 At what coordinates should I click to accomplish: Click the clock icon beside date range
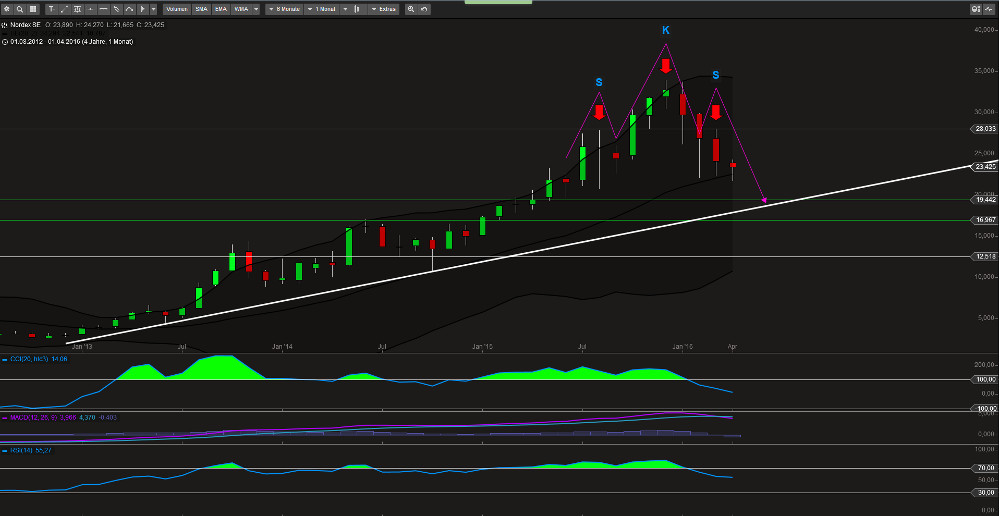[4, 41]
